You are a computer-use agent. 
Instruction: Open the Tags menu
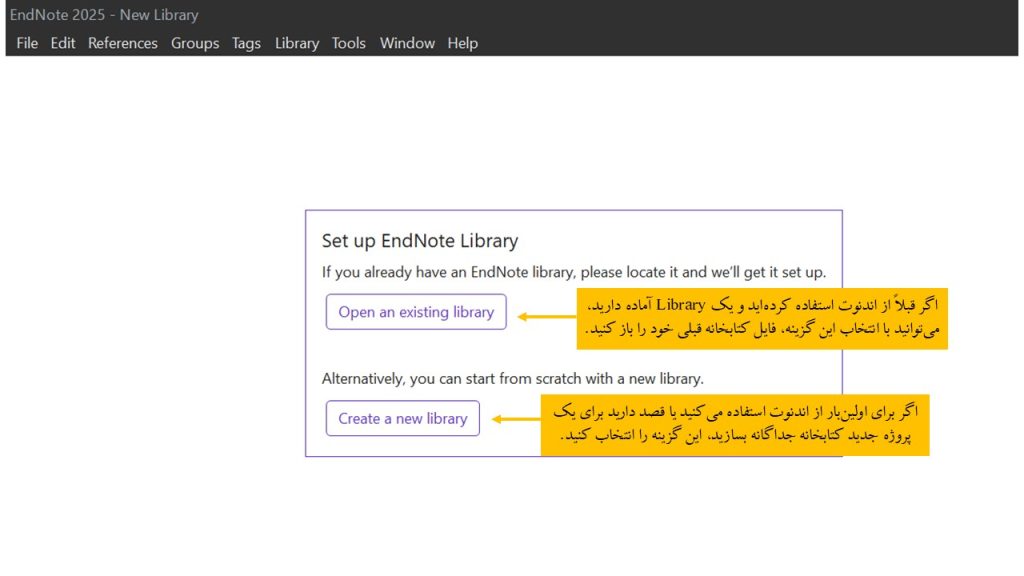coord(246,43)
